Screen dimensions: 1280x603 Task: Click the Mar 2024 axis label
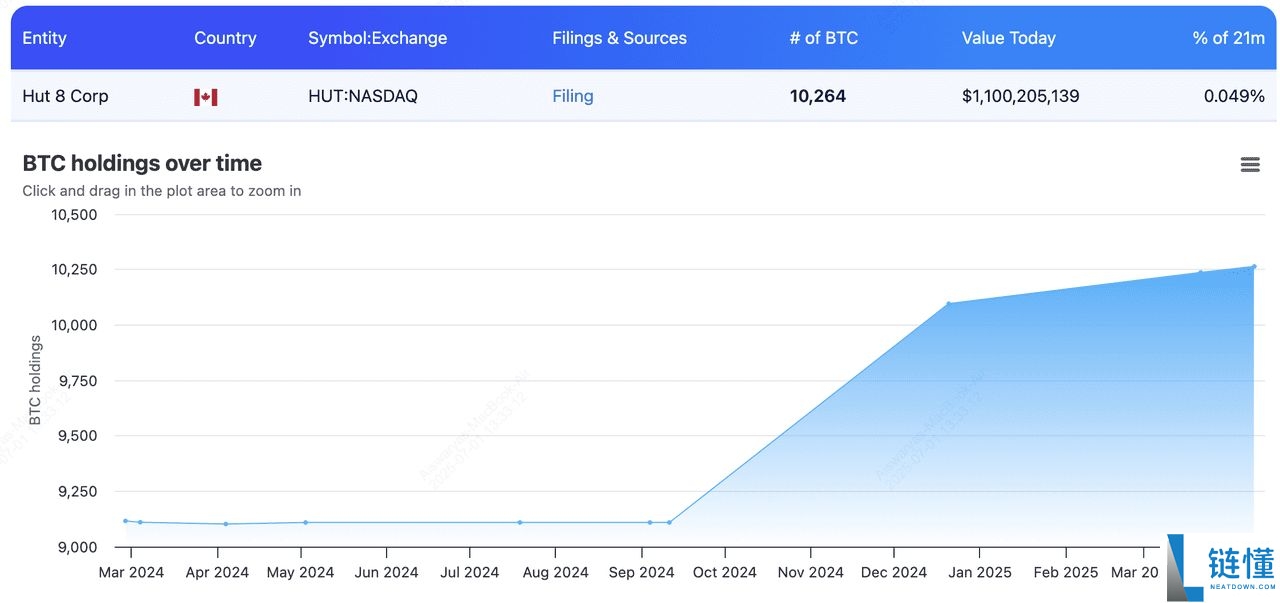click(131, 571)
